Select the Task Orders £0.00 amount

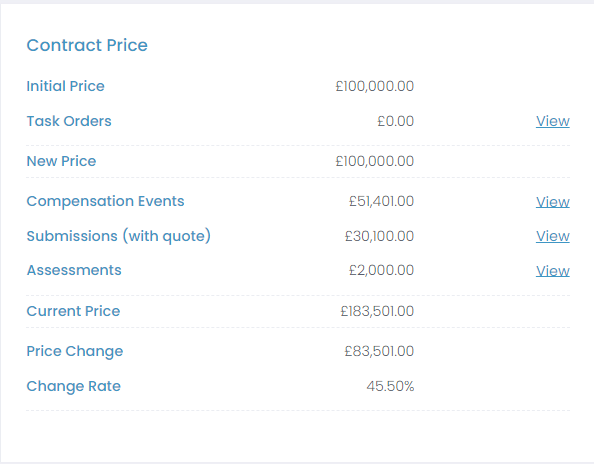395,121
